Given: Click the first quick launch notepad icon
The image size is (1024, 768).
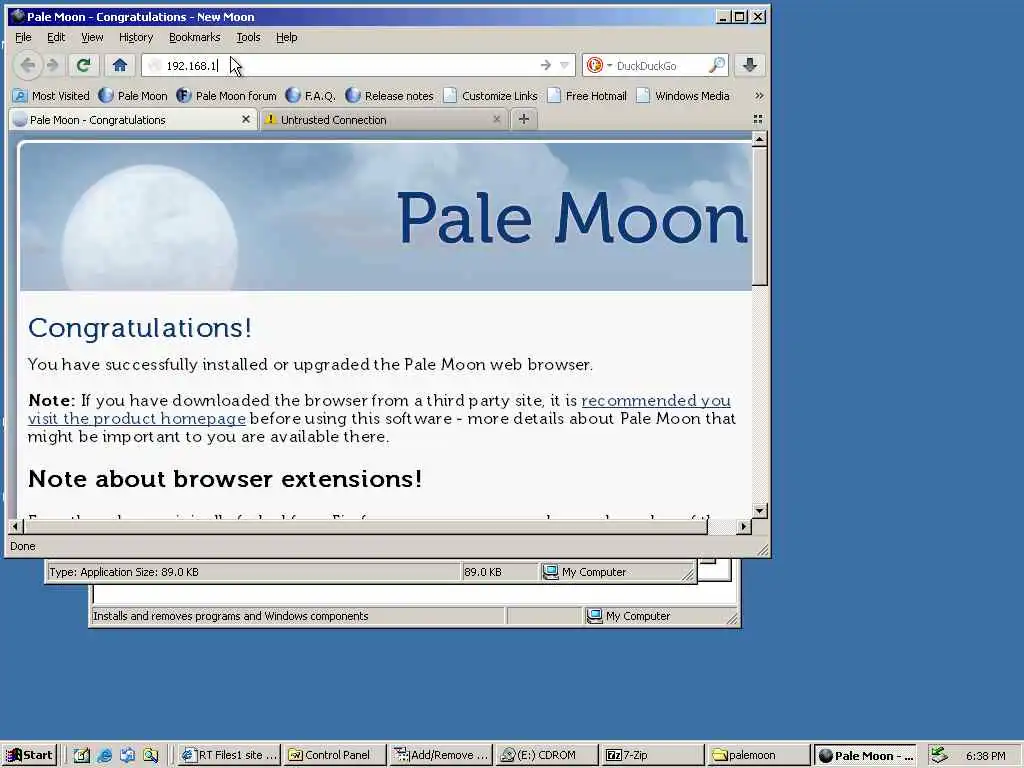Looking at the screenshot, I should pyautogui.click(x=81, y=755).
